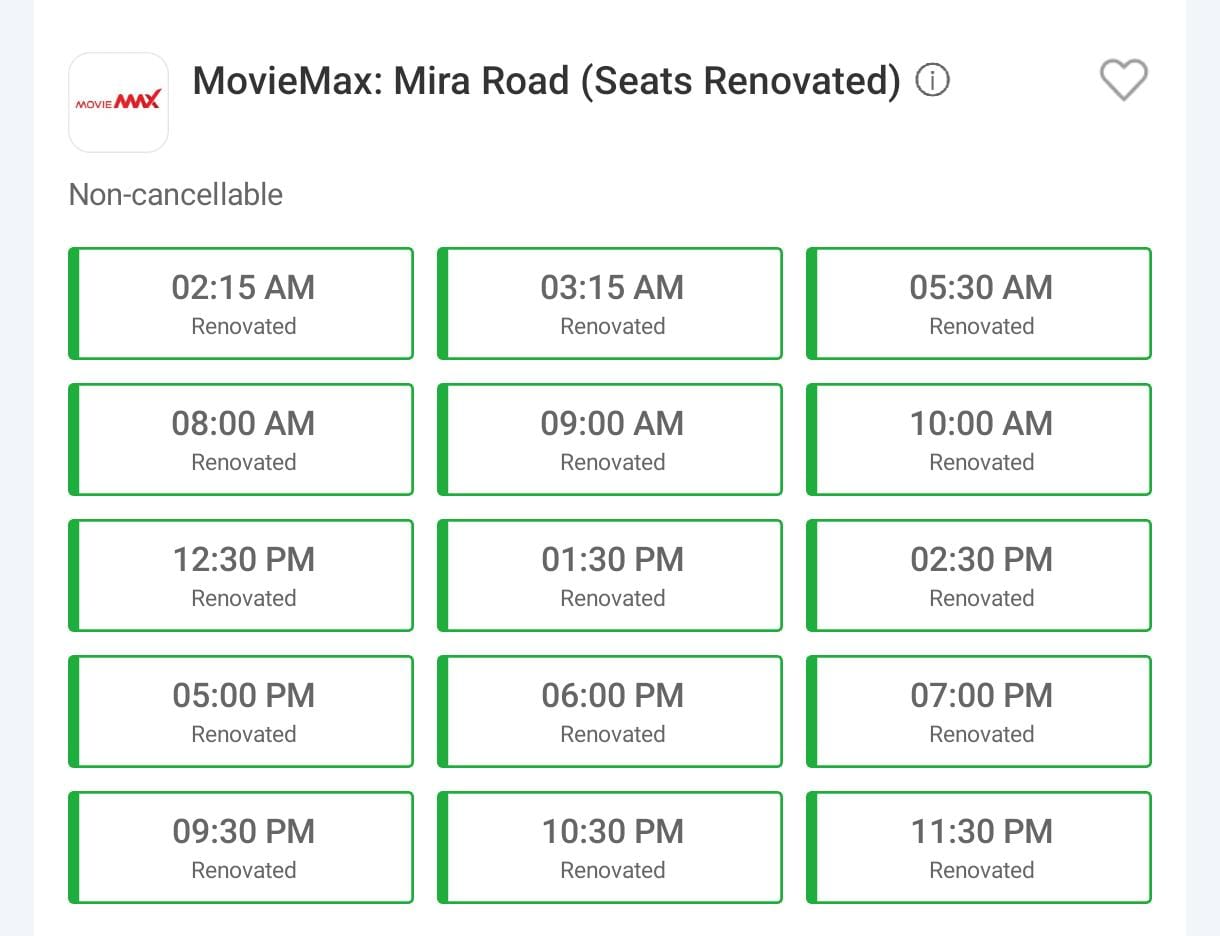Pick the 01:30 PM show
Screen dimensions: 1220x936
tap(611, 575)
